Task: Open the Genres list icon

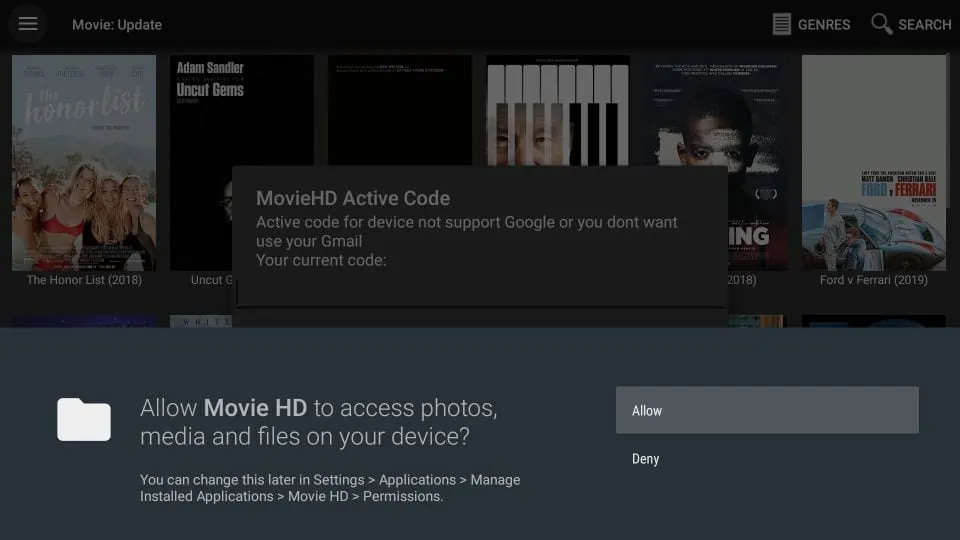Action: (x=781, y=24)
